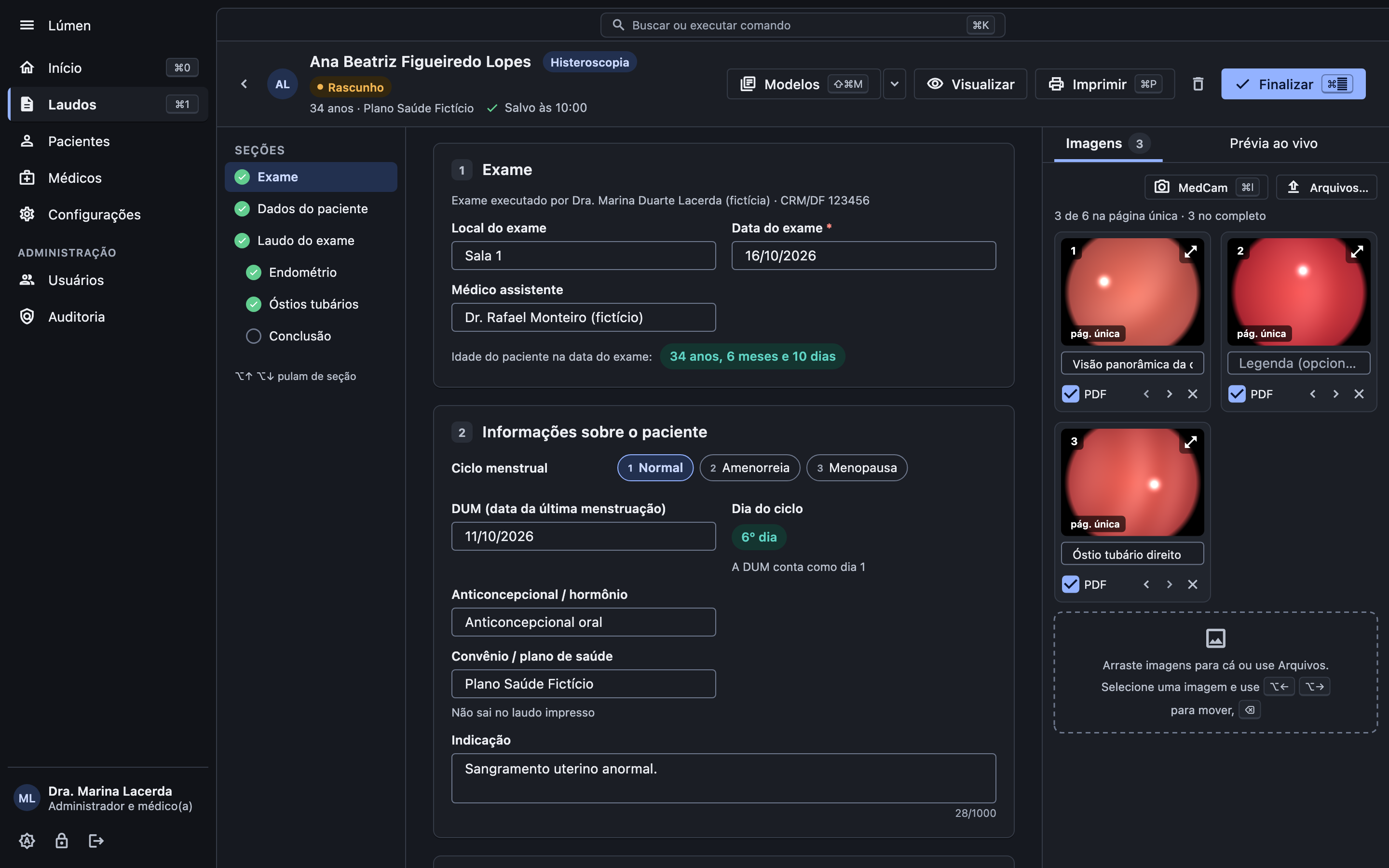
Task: Open theme settings gear icon at bottom left
Action: [x=27, y=841]
